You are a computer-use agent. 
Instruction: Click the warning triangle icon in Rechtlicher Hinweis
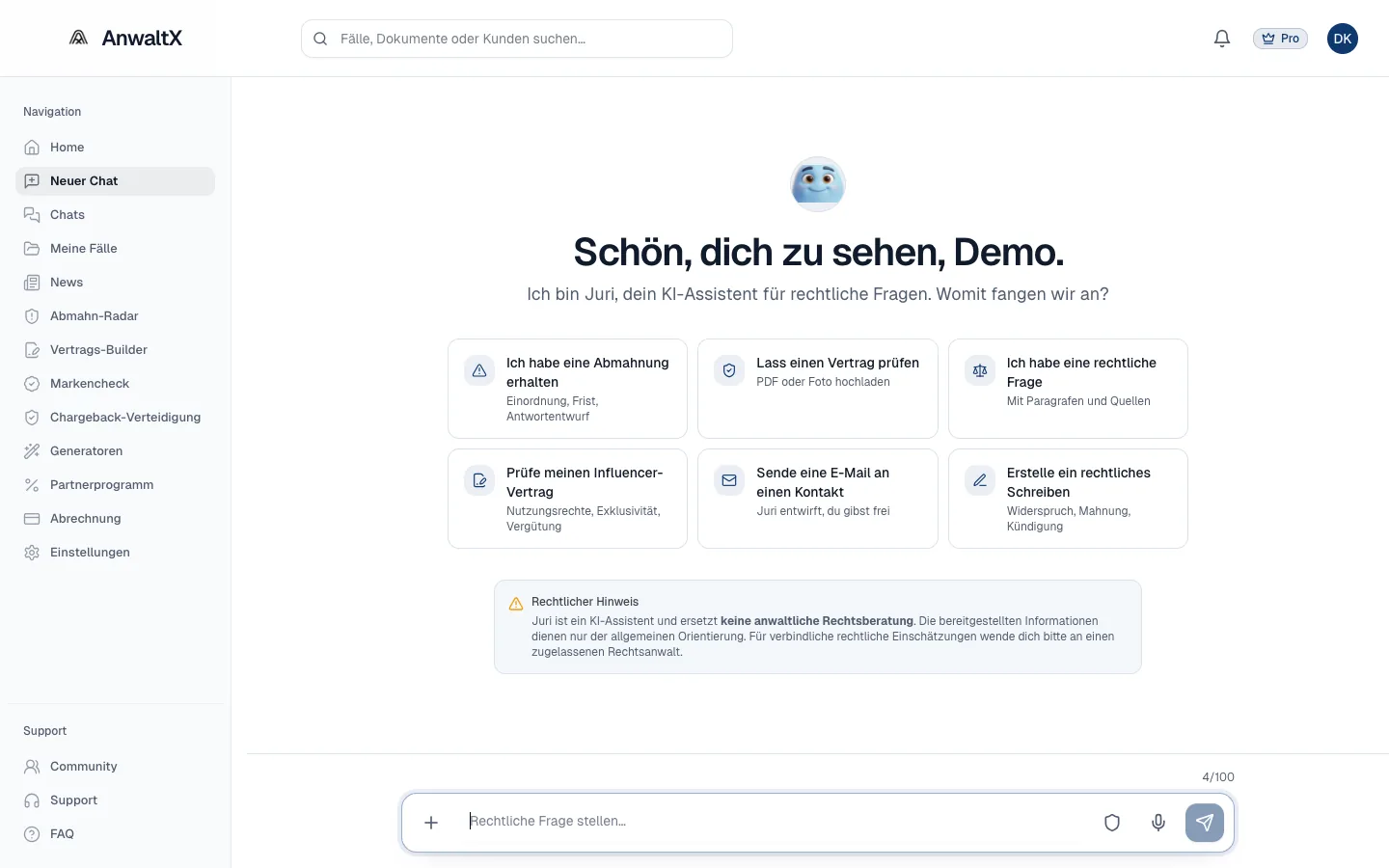[x=516, y=604]
